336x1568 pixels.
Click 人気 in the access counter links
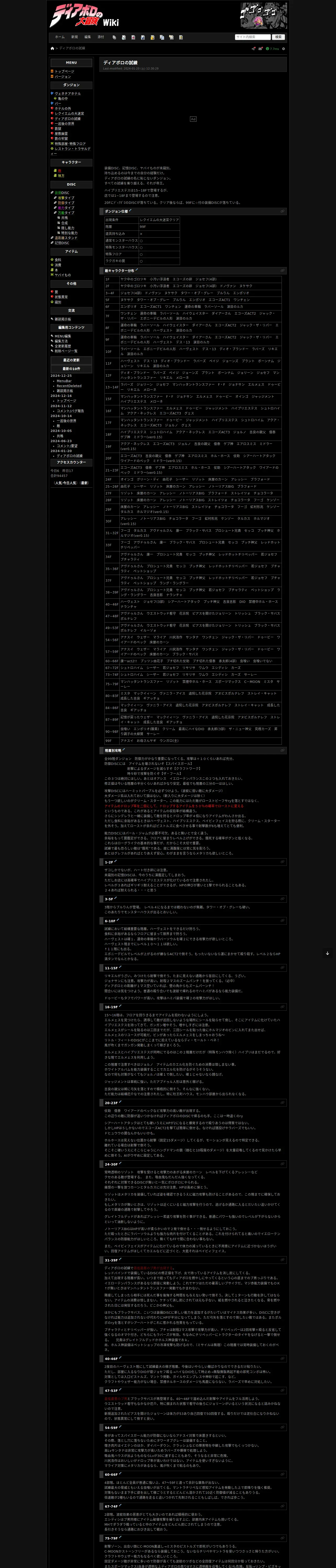click(59, 483)
